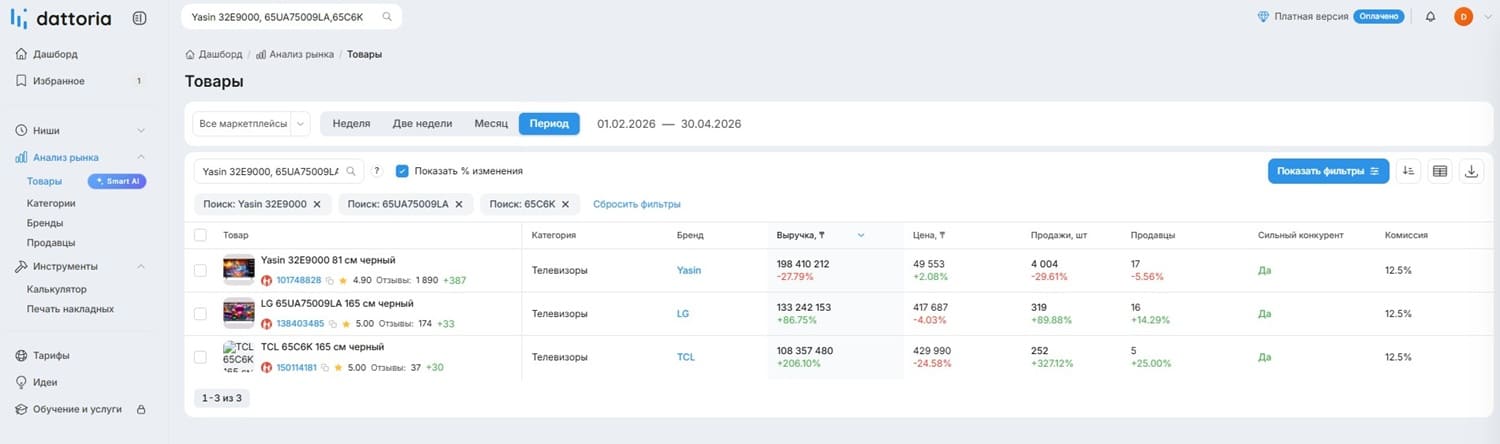Open Продавцы under Анализ рынка
Screen dimensions: 1500x444
pyautogui.click(x=51, y=242)
